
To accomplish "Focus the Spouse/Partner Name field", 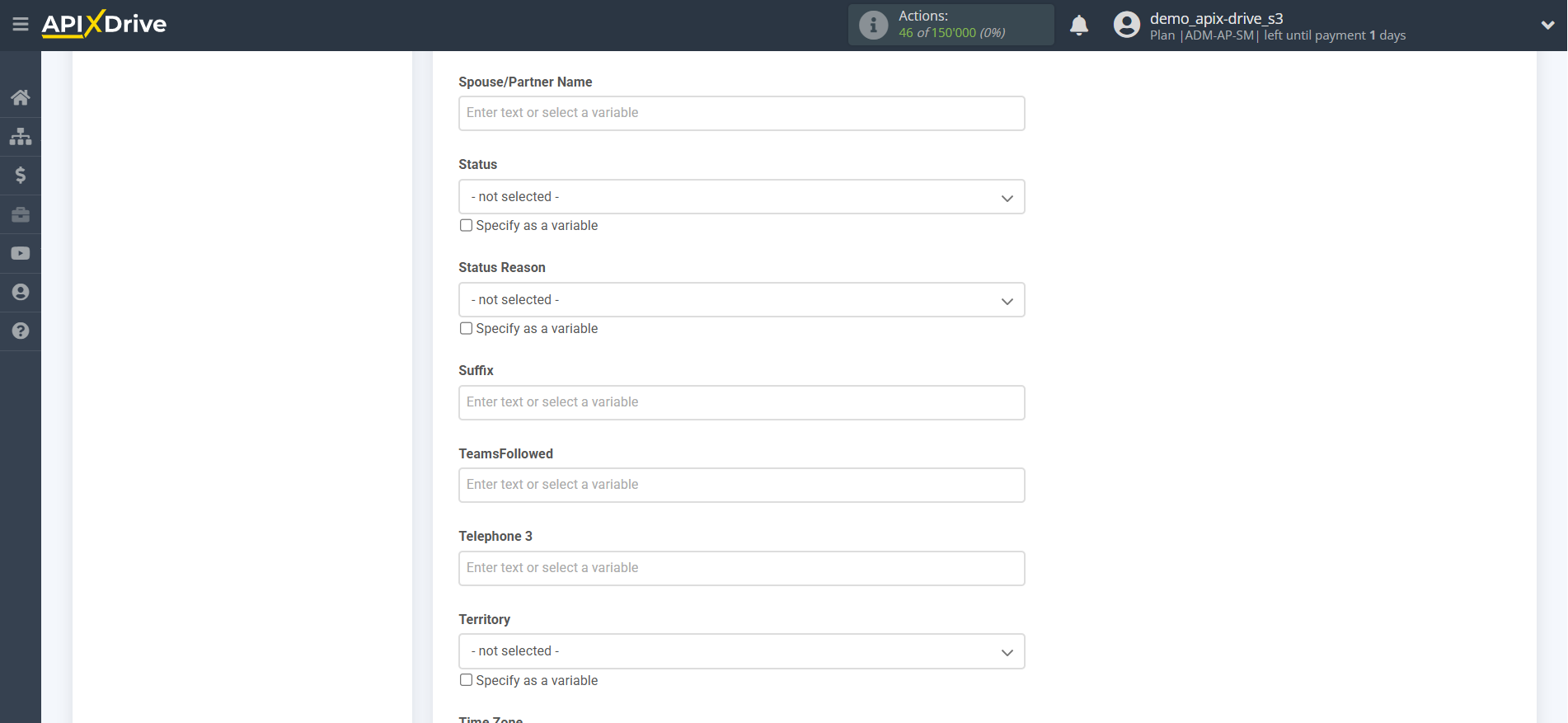I will click(x=741, y=113).
